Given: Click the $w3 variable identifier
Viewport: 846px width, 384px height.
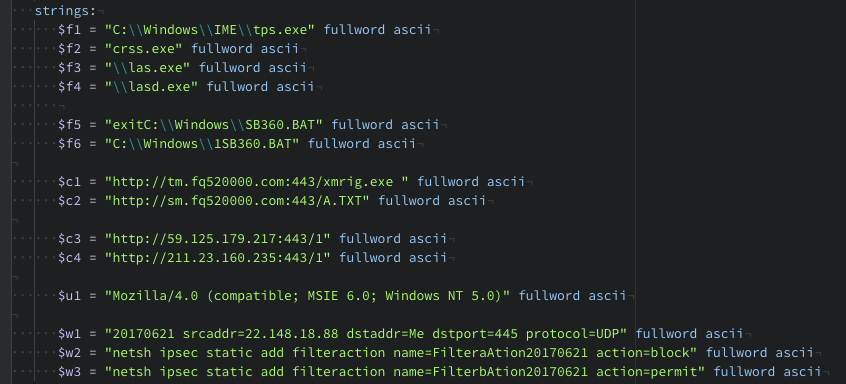Looking at the screenshot, I should coord(70,372).
